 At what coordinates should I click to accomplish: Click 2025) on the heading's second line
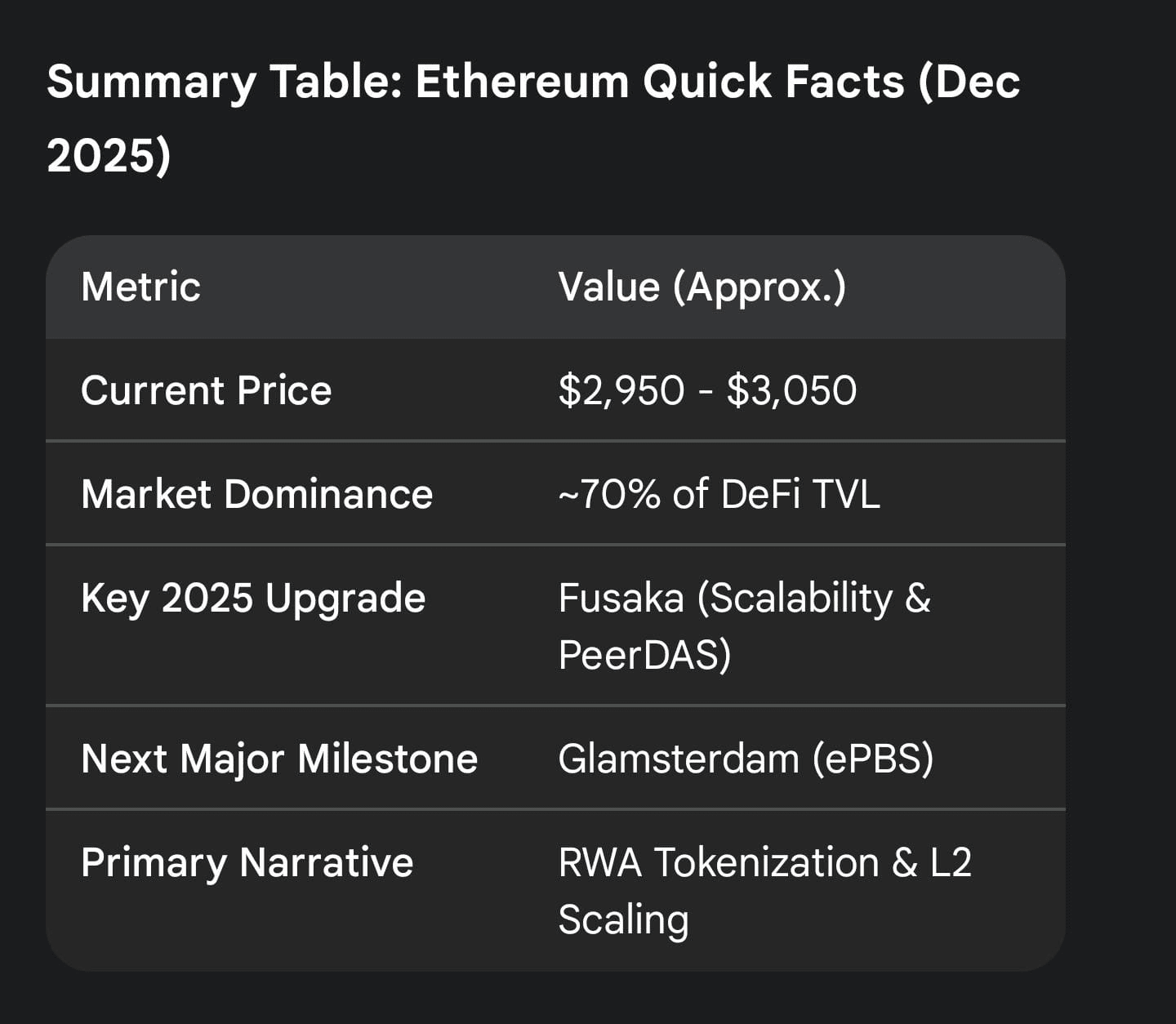coord(109,155)
